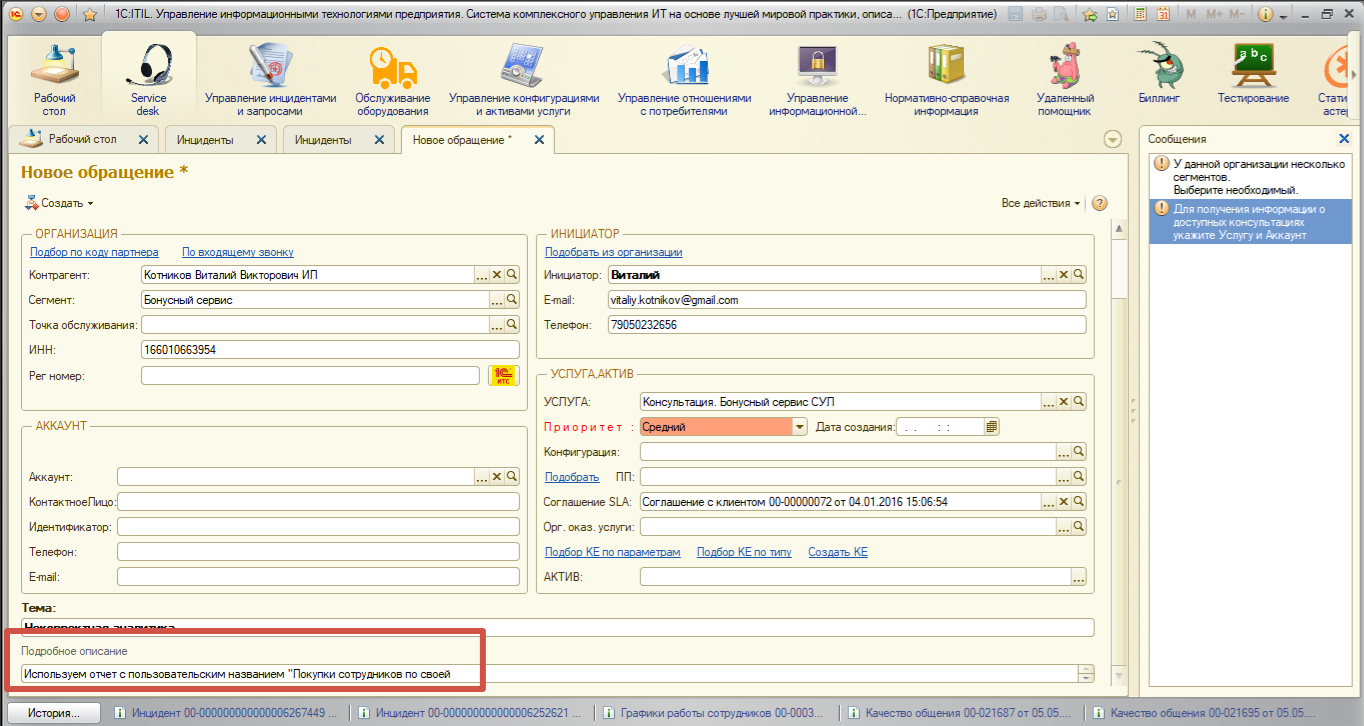Click the calculator icon in title bar
Screen dimensions: 1364x726
(x=1138, y=14)
